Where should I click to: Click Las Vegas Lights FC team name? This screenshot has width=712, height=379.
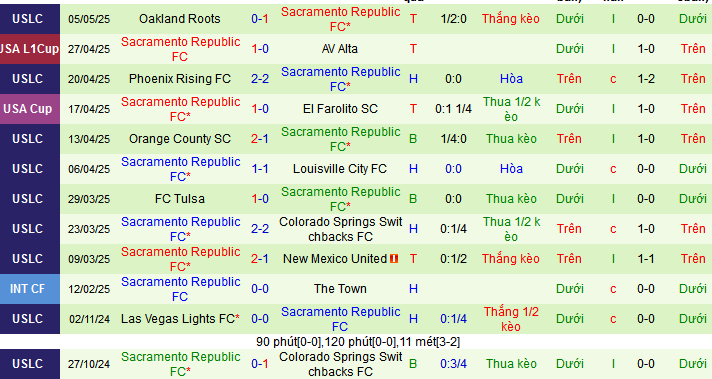pos(180,319)
